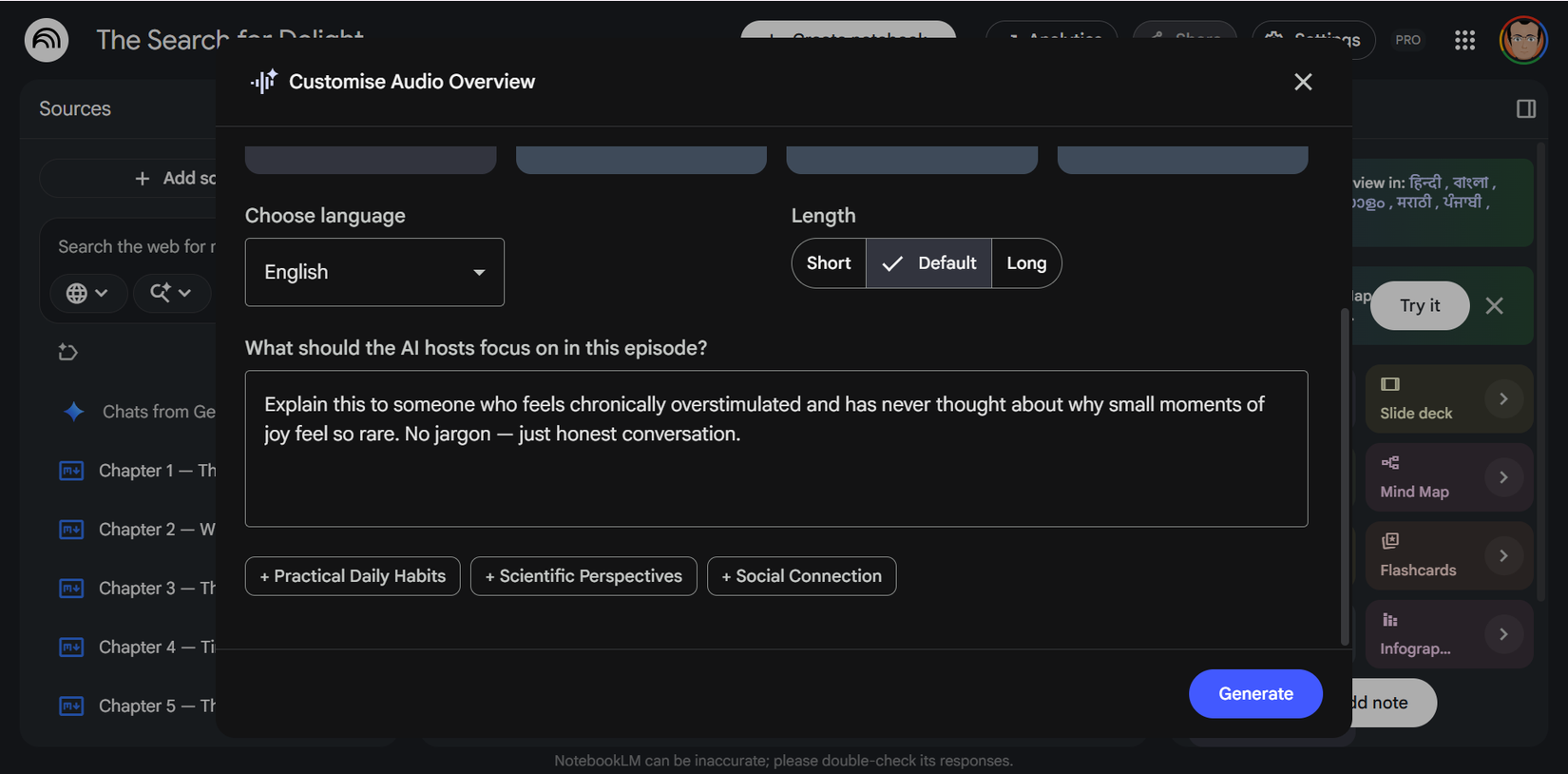Open the user account avatar
The height and width of the screenshot is (774, 1568).
pyautogui.click(x=1523, y=40)
